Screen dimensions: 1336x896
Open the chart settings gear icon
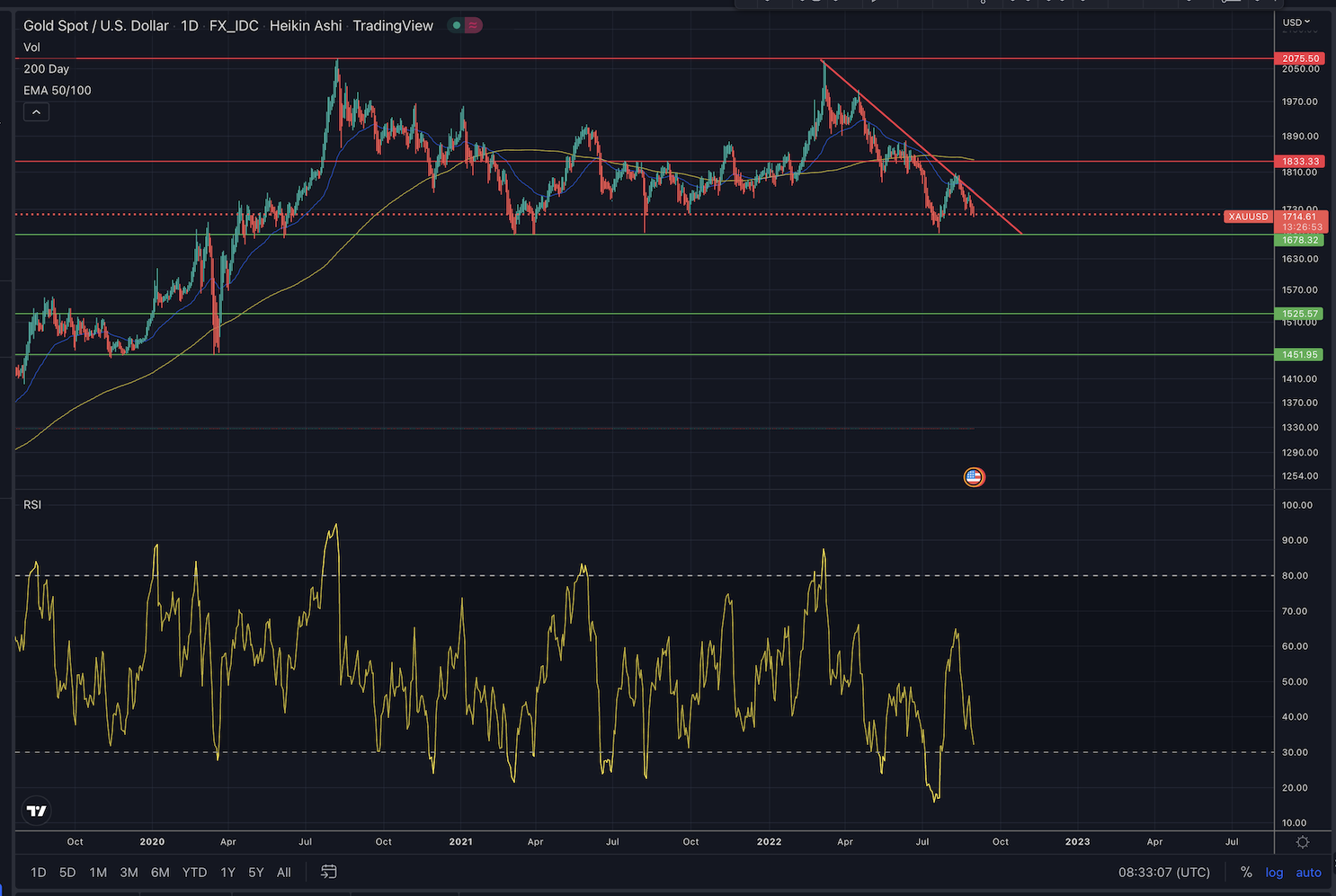[1303, 842]
